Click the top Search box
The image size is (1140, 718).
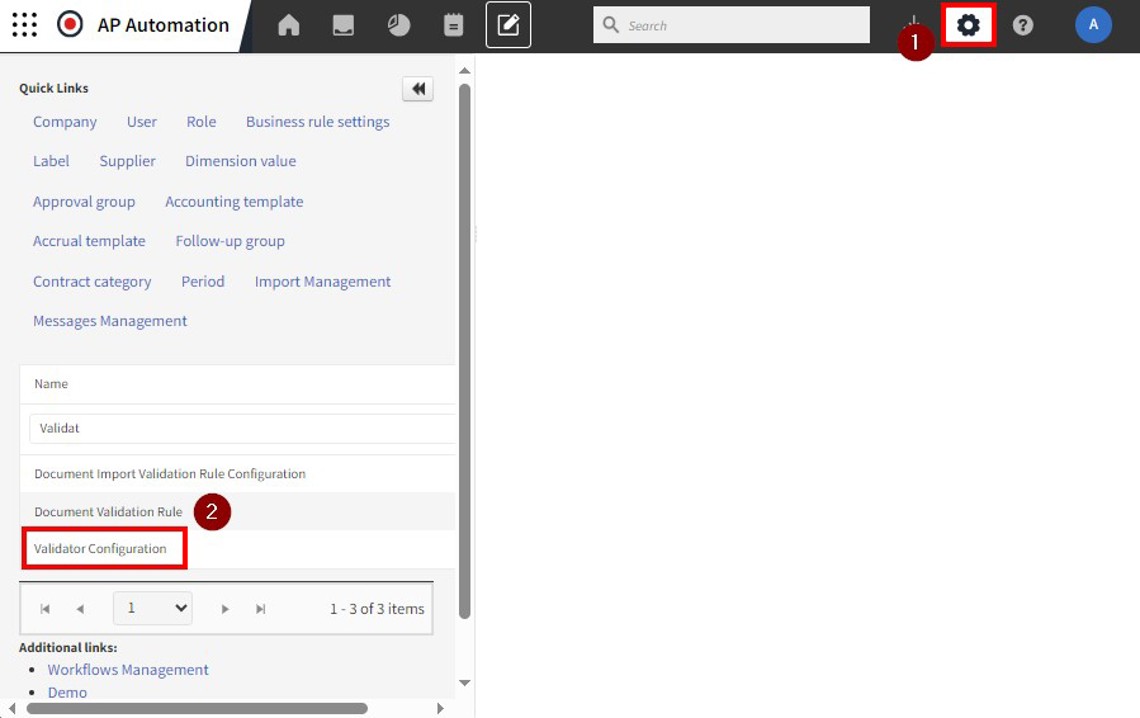740,26
